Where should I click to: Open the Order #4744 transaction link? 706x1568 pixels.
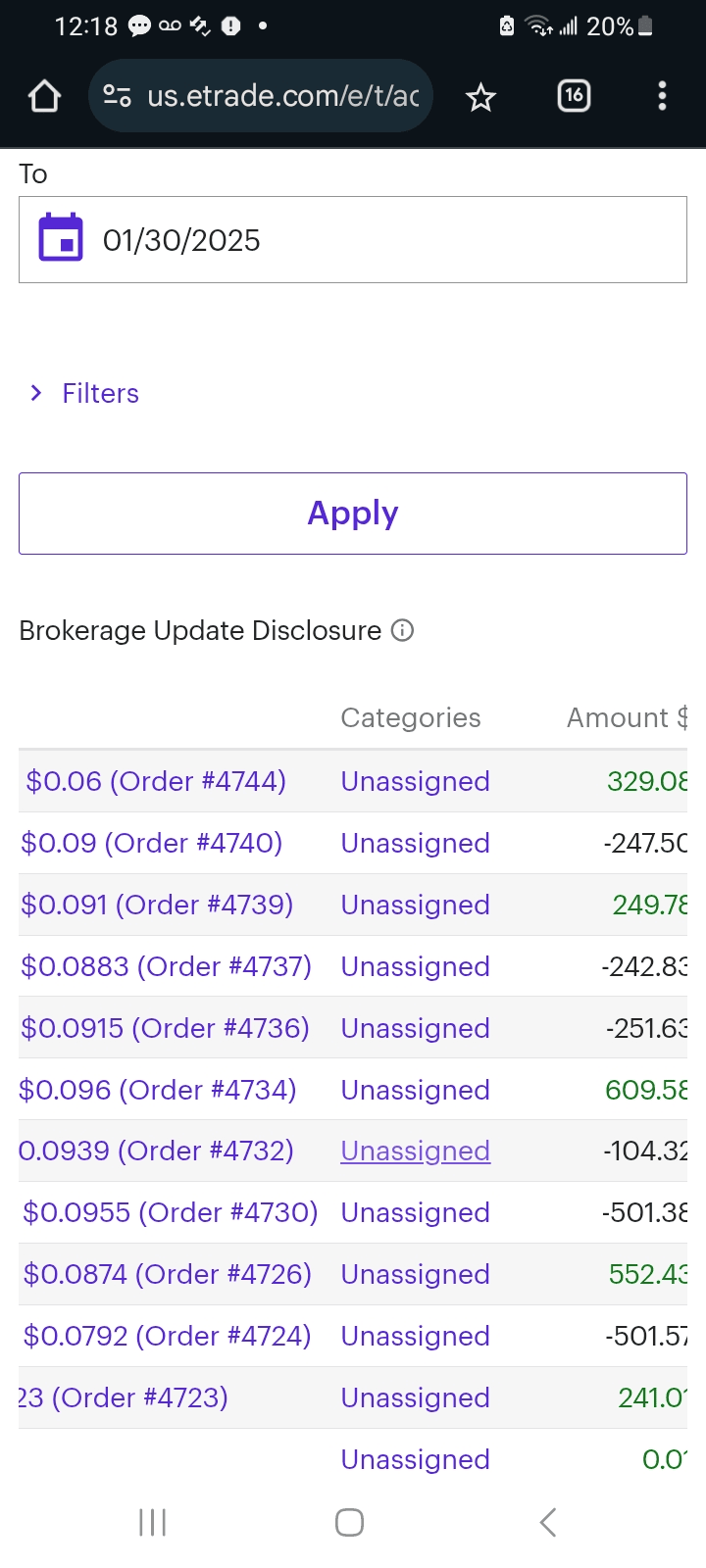(x=156, y=781)
